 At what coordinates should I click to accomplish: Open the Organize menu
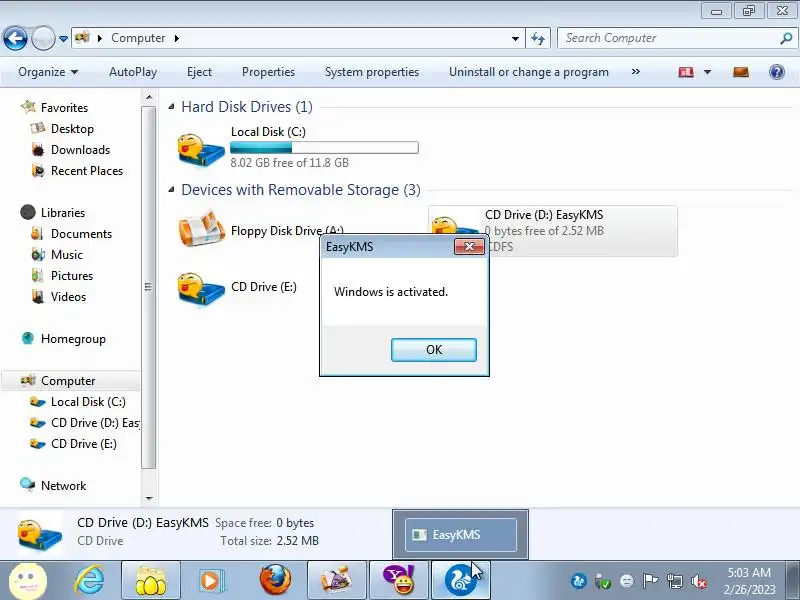tap(48, 72)
